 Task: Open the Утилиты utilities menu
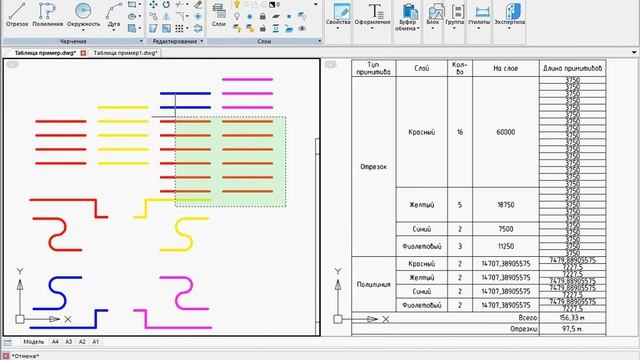(x=479, y=16)
